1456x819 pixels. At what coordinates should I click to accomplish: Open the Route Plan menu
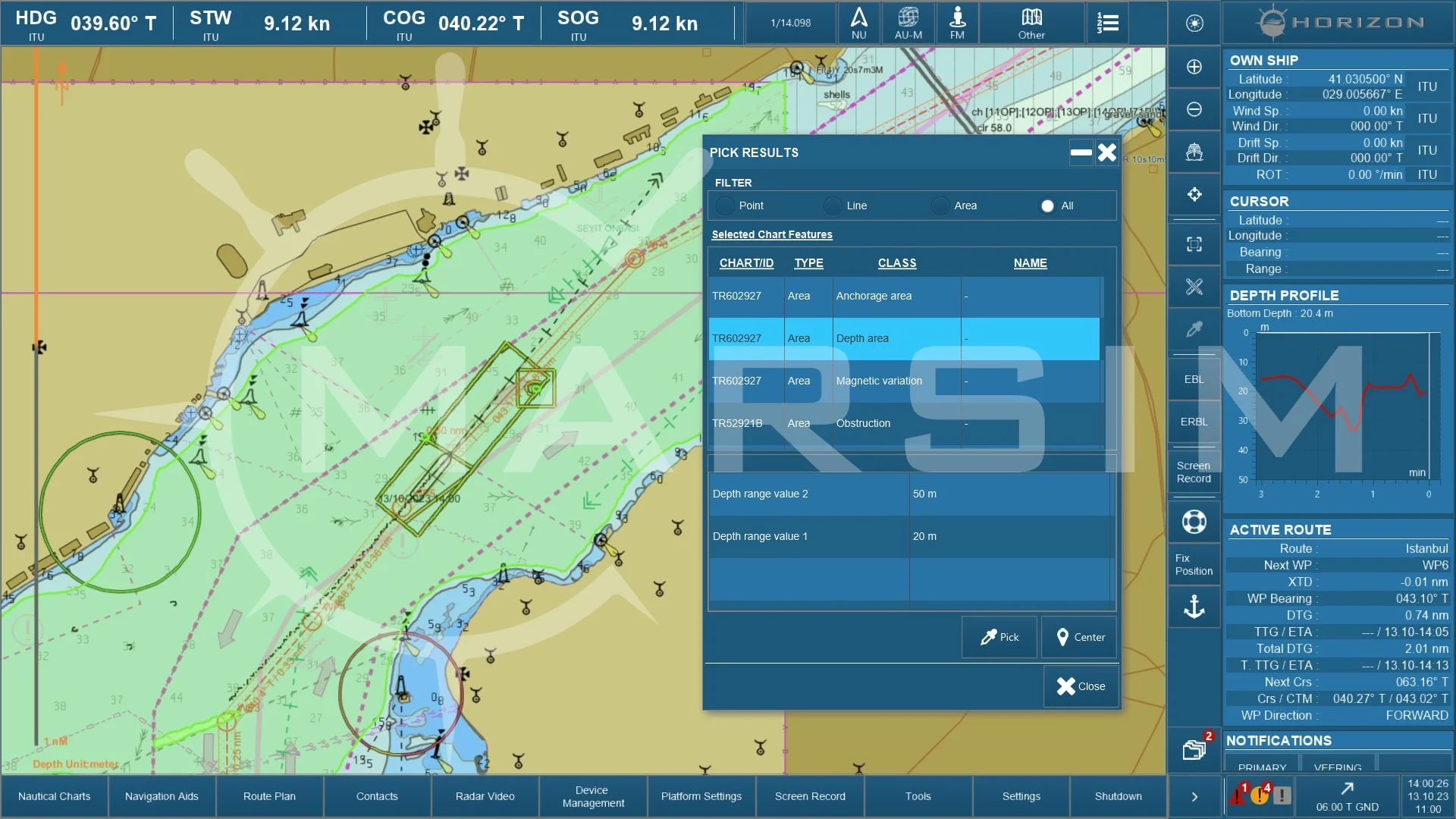(x=269, y=796)
